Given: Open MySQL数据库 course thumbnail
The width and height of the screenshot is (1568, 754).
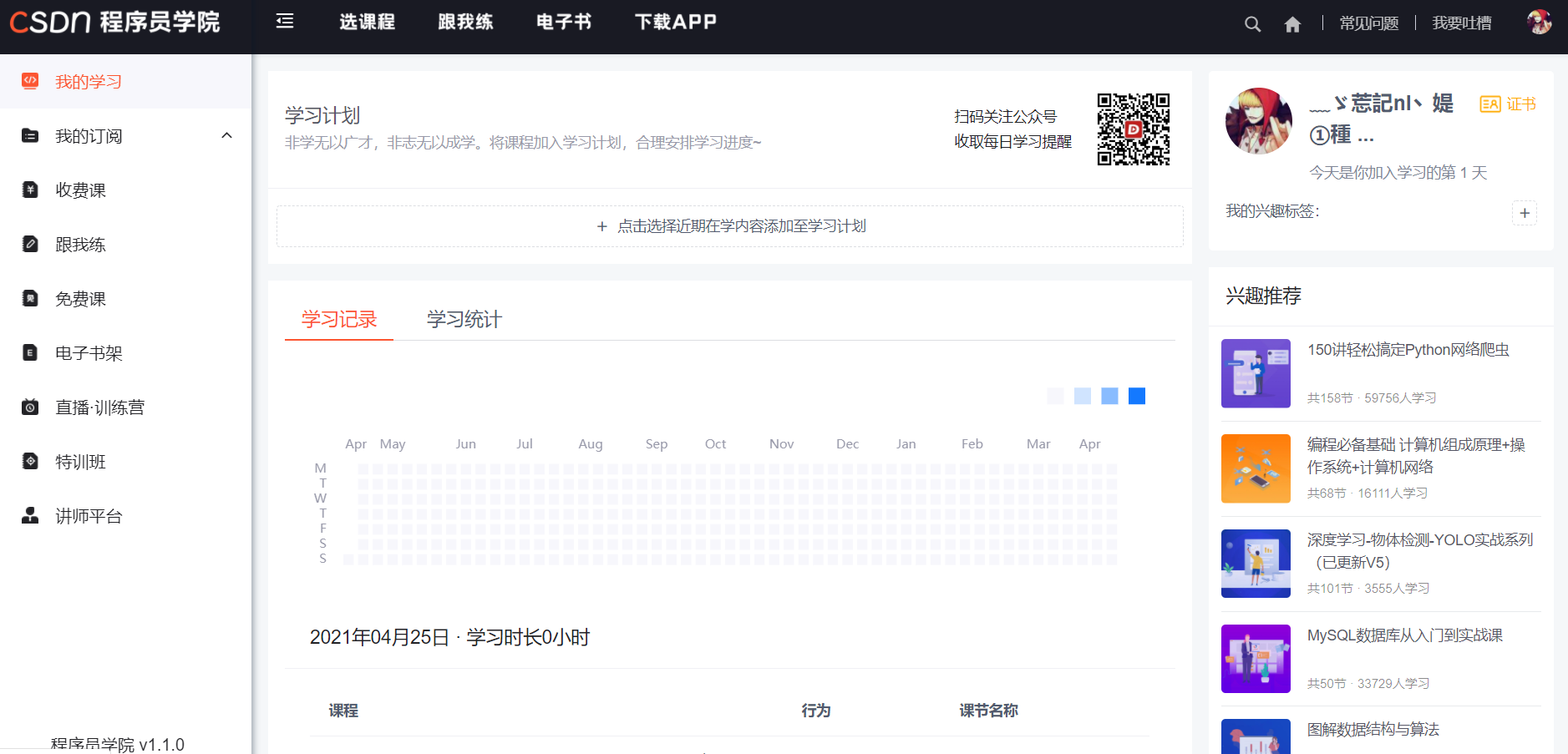Looking at the screenshot, I should [1256, 659].
